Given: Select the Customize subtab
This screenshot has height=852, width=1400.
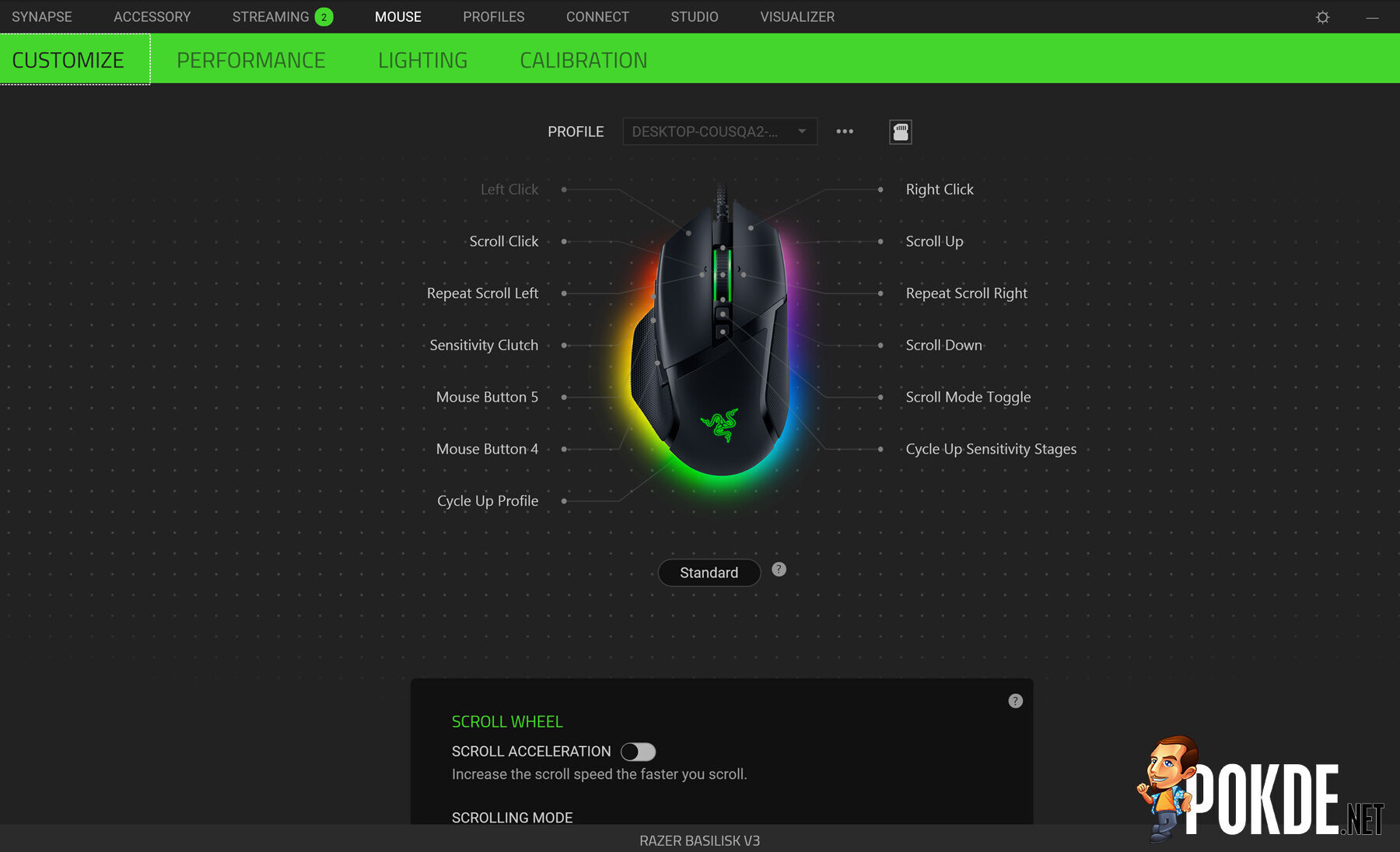Looking at the screenshot, I should [68, 60].
